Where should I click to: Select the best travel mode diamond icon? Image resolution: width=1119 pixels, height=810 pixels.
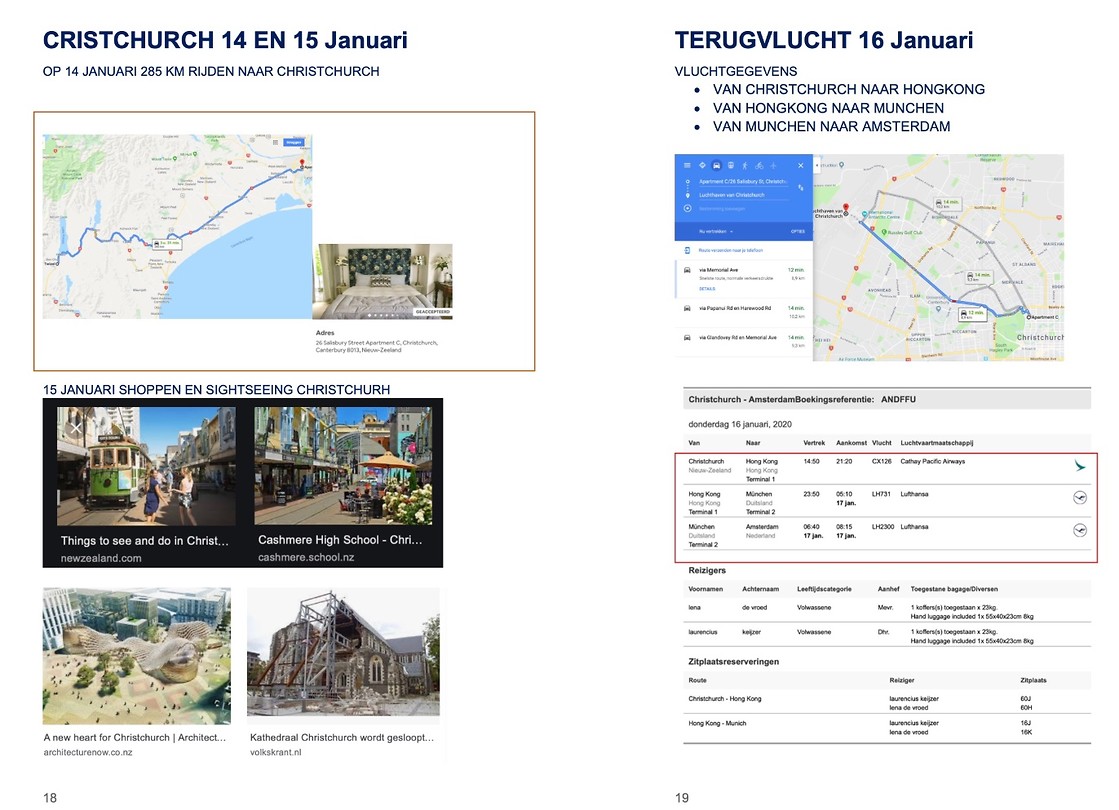tap(702, 166)
